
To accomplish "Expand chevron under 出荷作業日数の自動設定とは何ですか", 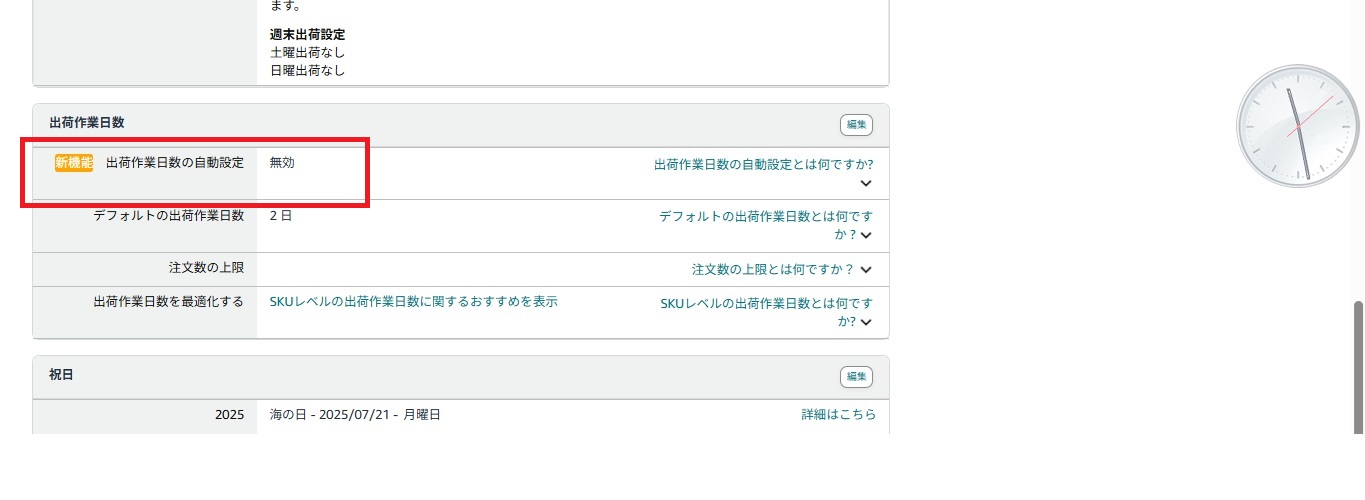I will (866, 184).
